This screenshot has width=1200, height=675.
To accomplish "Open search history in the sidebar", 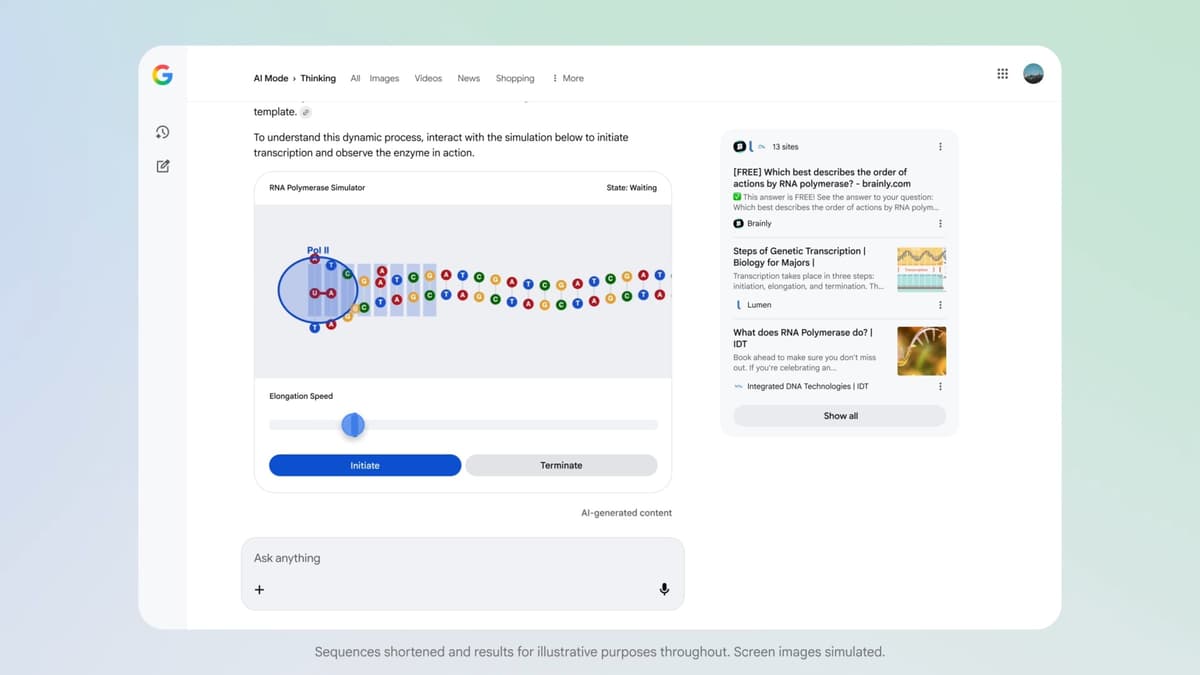I will tap(162, 131).
